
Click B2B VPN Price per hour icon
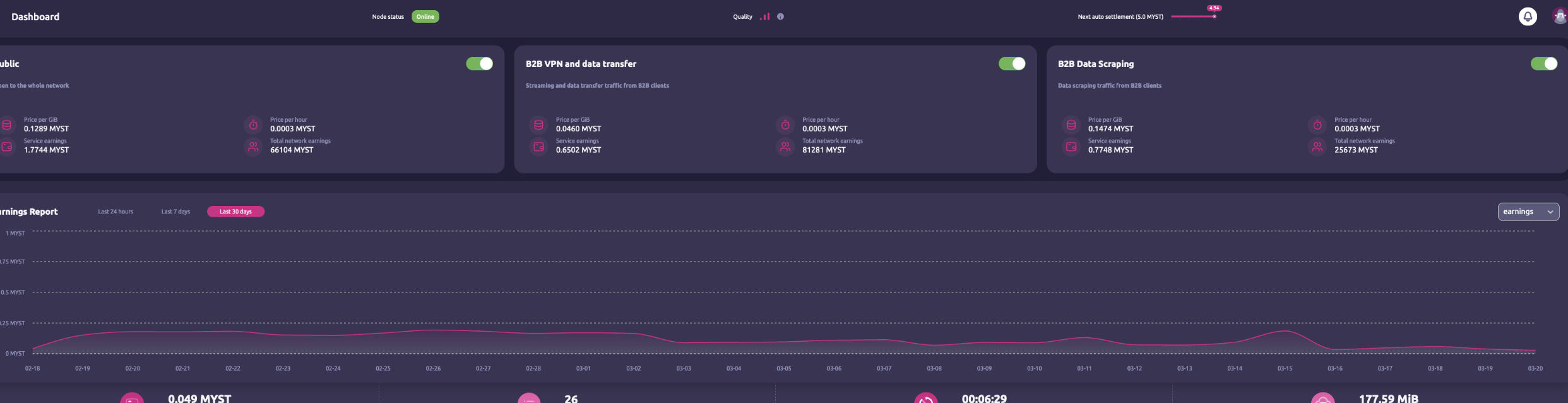coord(785,125)
